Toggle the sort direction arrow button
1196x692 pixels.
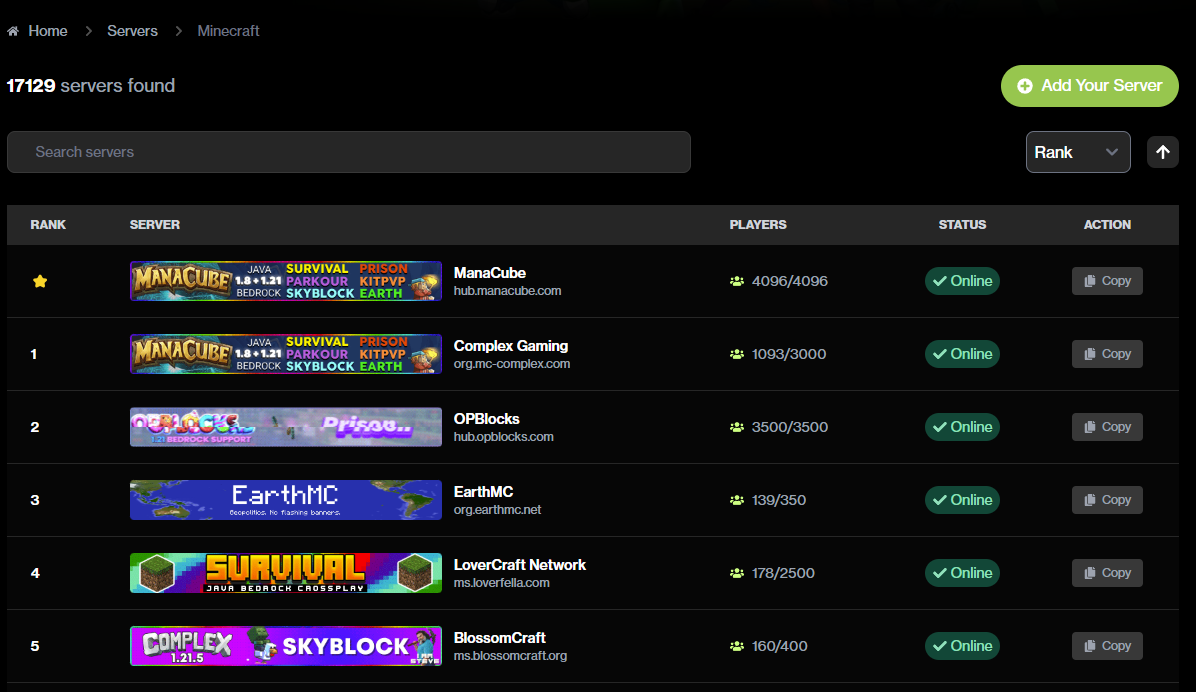pyautogui.click(x=1162, y=152)
